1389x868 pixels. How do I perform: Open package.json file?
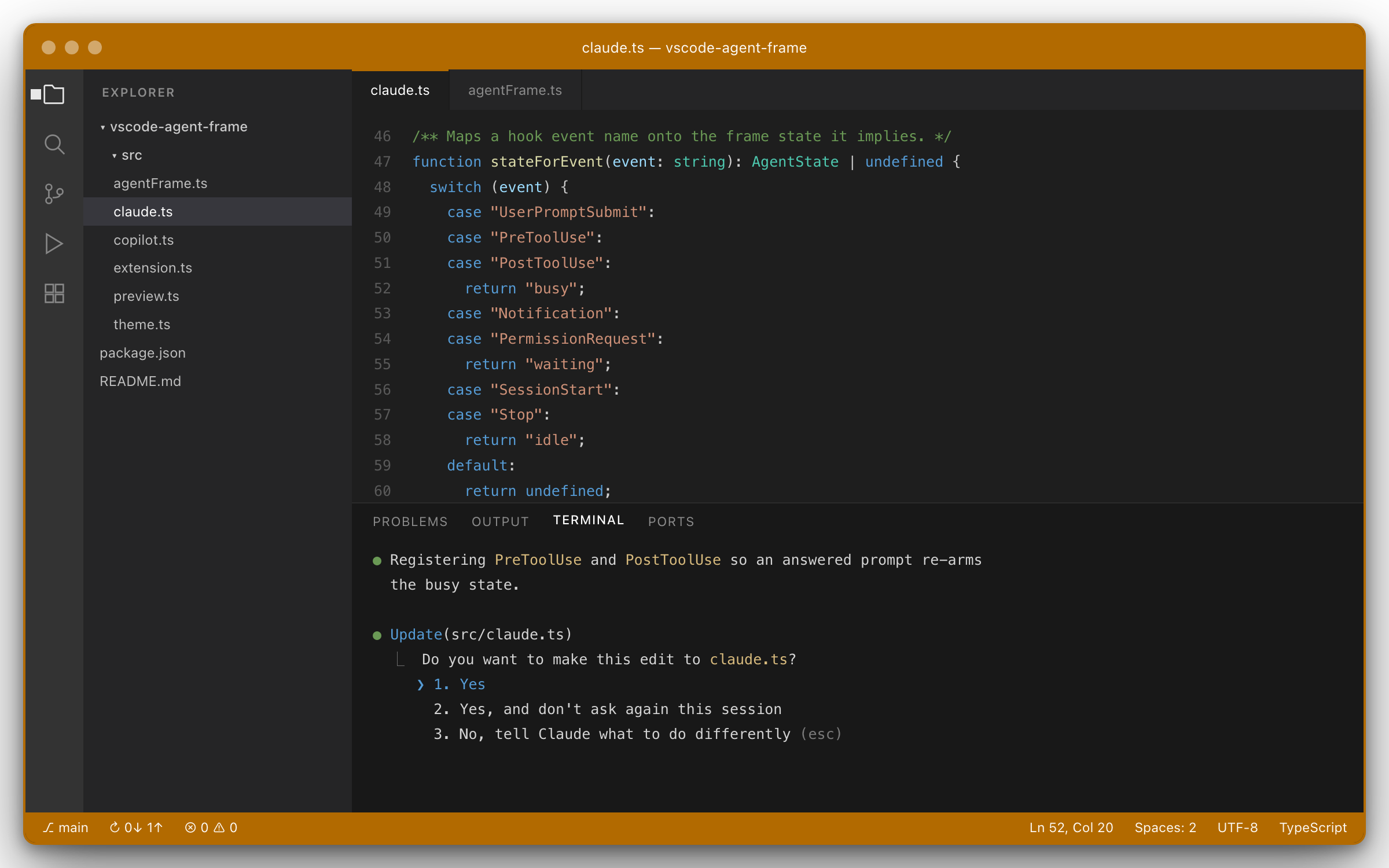pos(218,353)
